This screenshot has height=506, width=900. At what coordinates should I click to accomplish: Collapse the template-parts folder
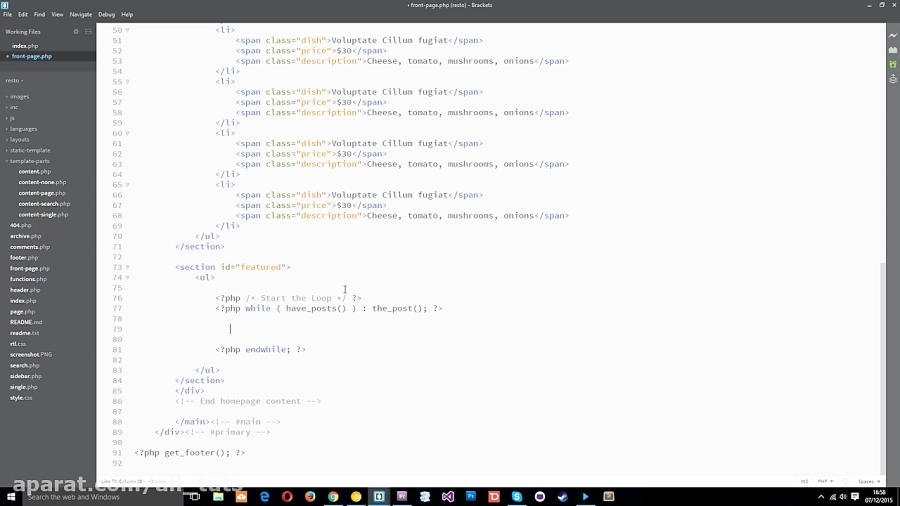coord(29,161)
